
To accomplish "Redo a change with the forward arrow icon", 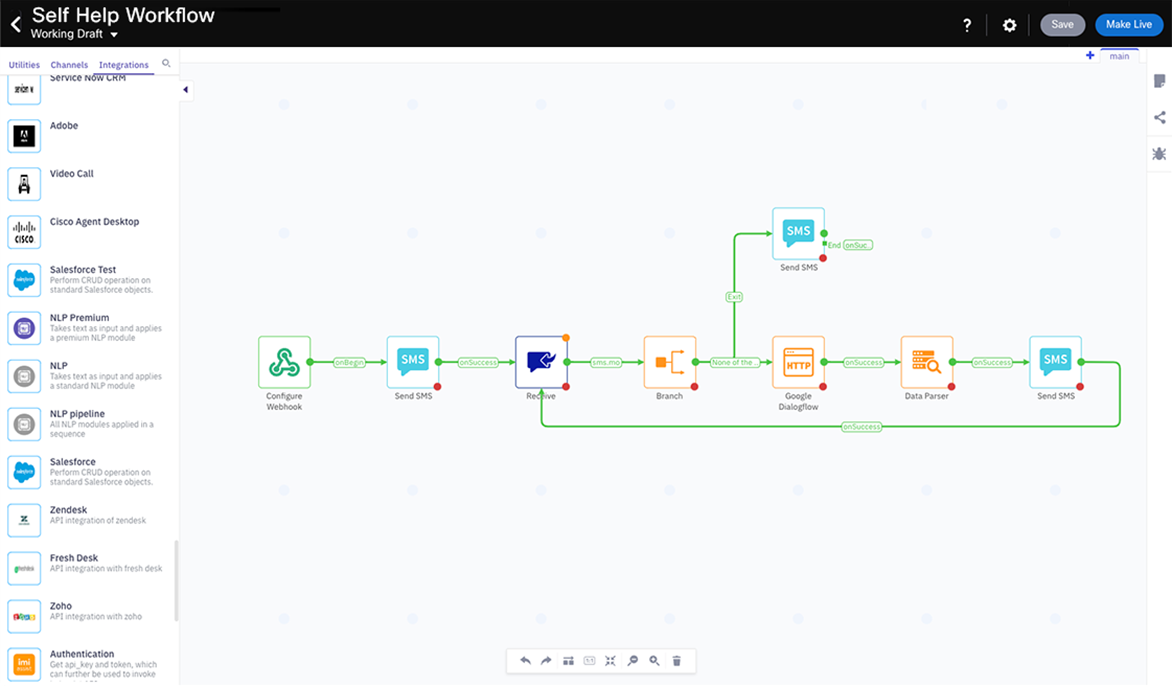I will point(546,661).
